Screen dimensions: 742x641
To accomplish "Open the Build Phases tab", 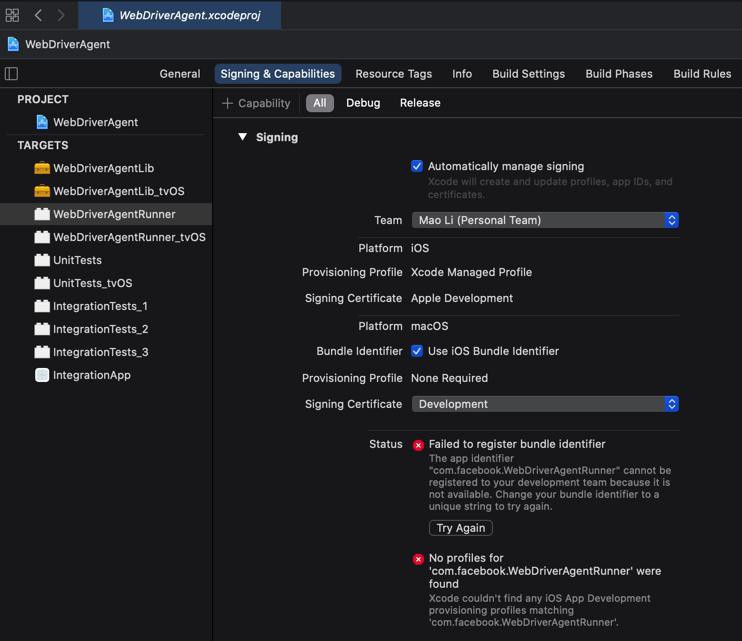I will (x=619, y=74).
